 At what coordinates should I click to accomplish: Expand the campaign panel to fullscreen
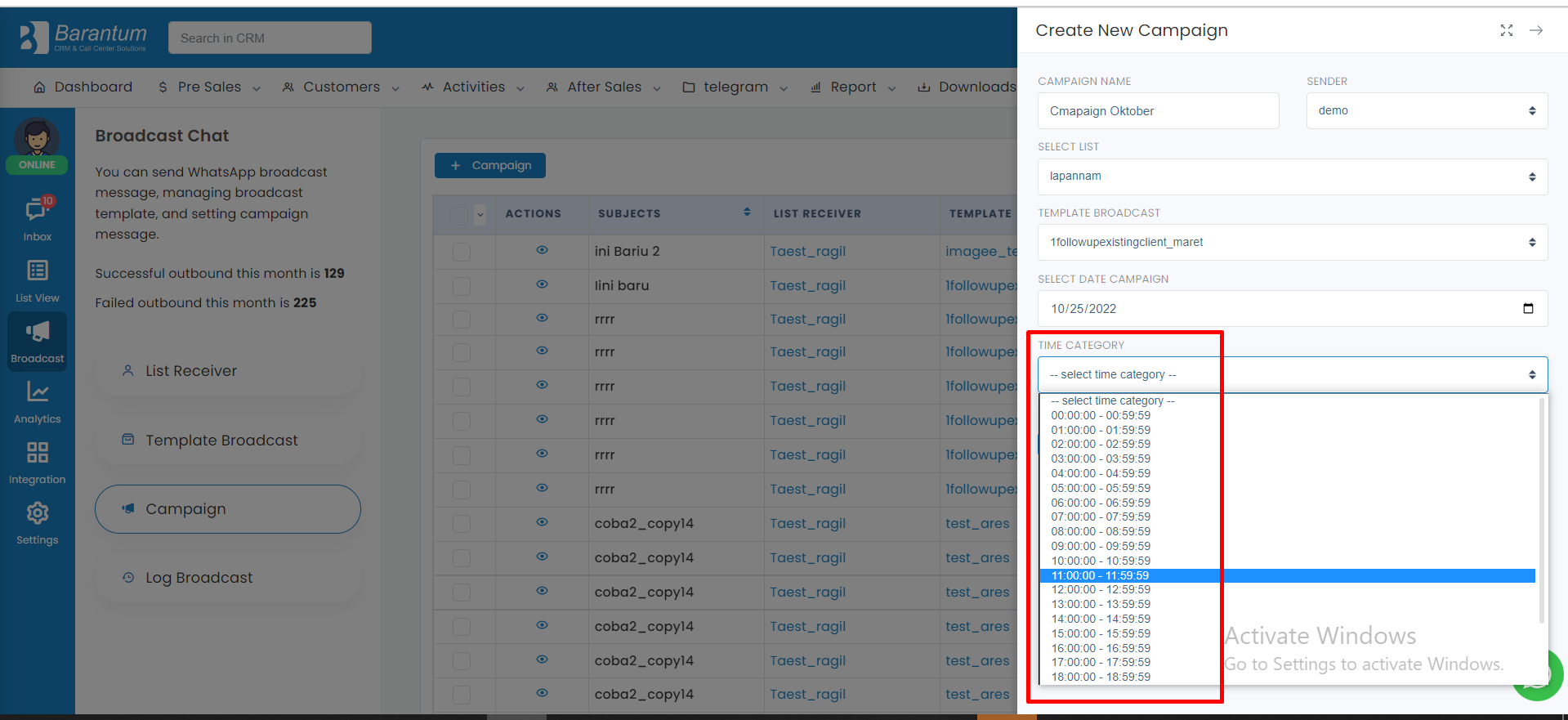coord(1506,30)
